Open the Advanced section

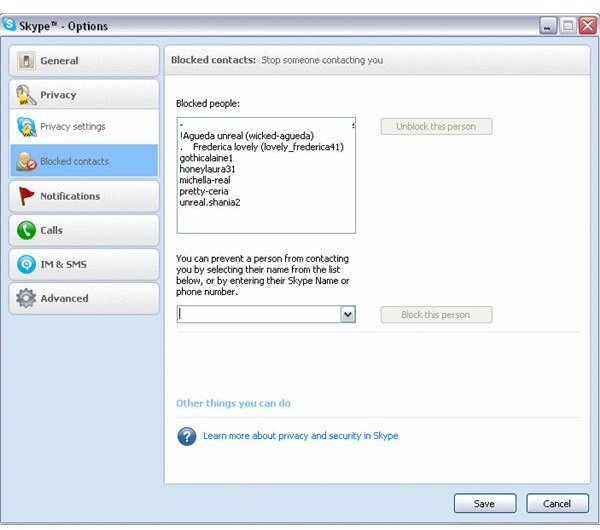coord(84,298)
